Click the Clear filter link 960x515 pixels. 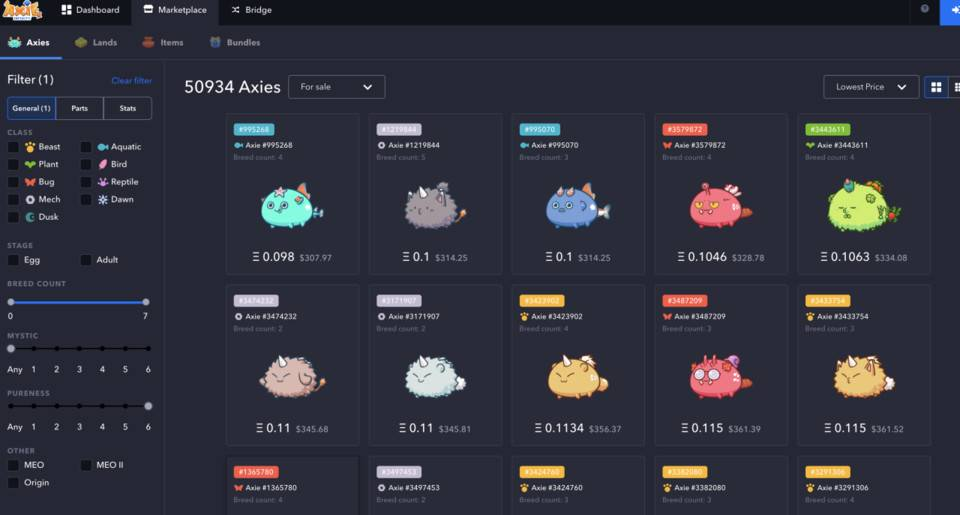(131, 80)
